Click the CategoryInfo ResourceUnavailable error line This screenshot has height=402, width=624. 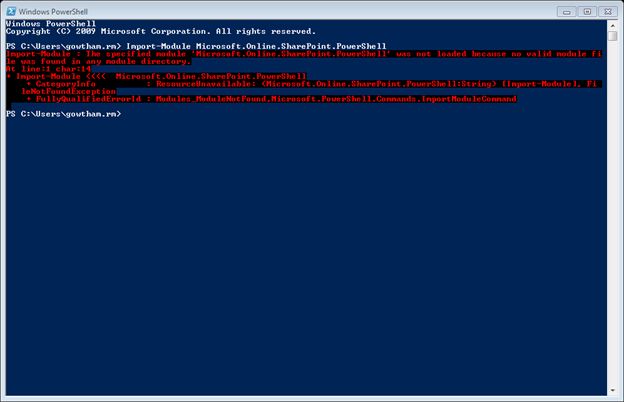[x=300, y=84]
